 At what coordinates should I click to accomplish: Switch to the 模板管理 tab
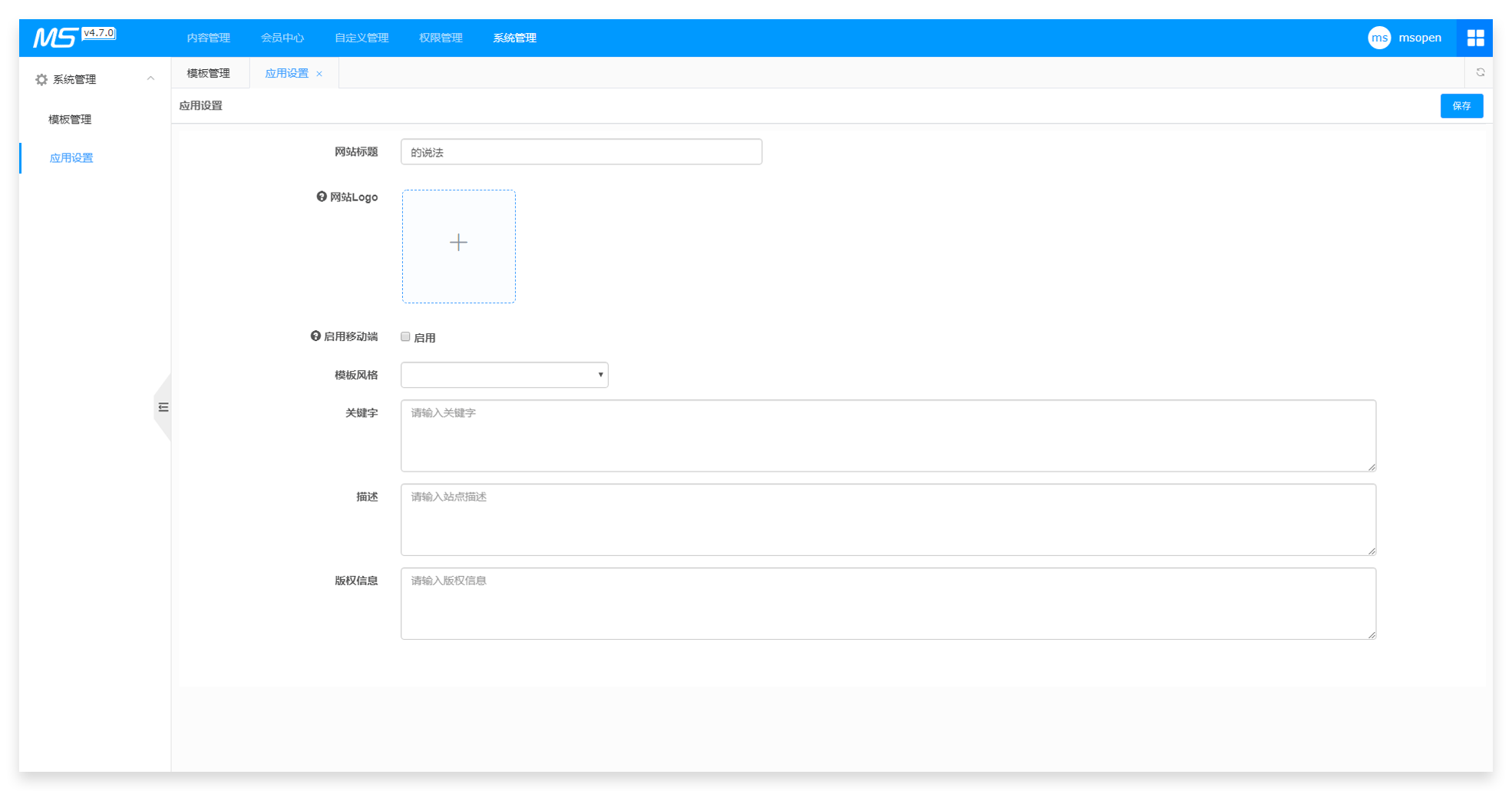coord(208,73)
